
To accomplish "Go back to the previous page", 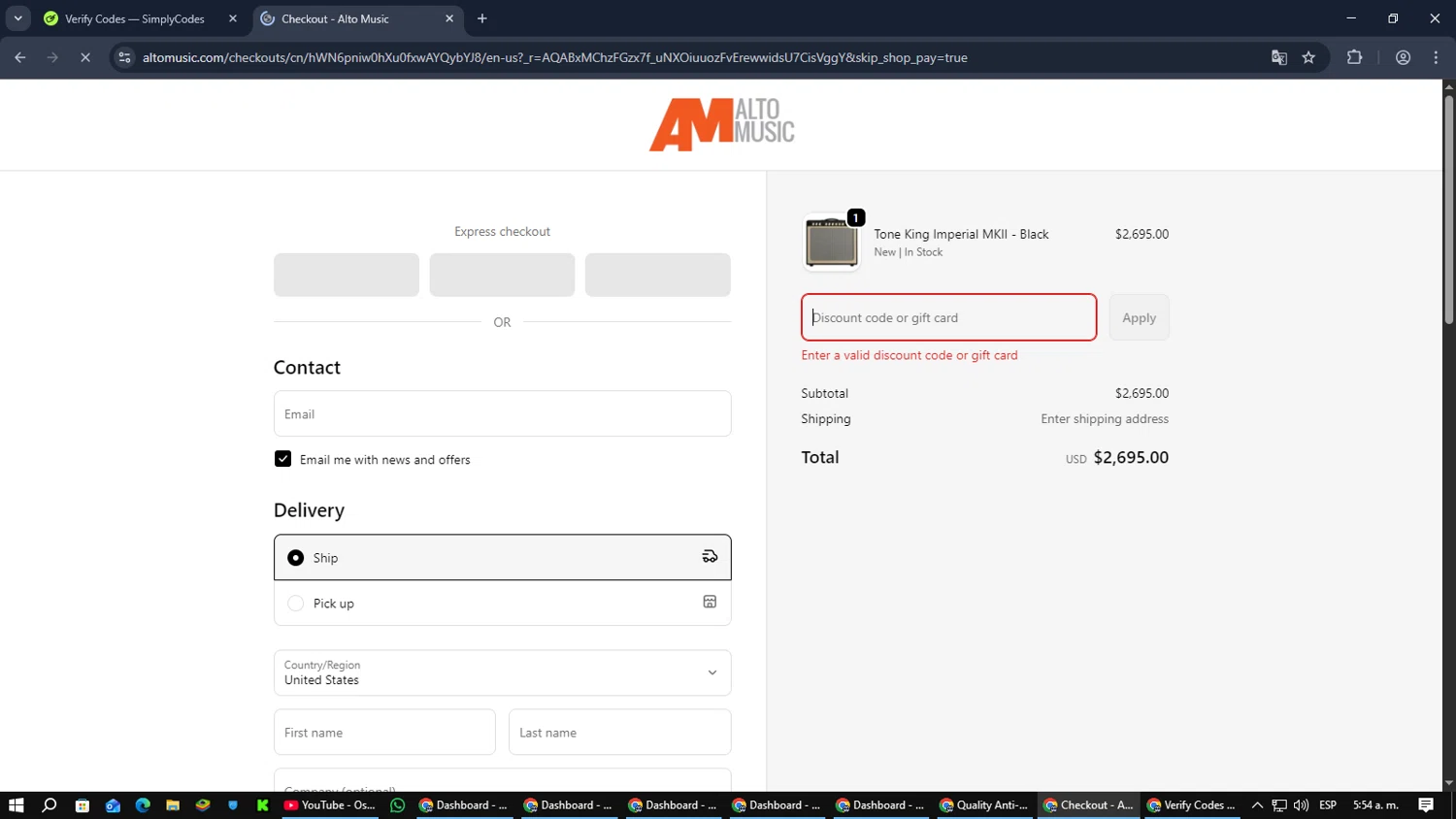I will [20, 57].
